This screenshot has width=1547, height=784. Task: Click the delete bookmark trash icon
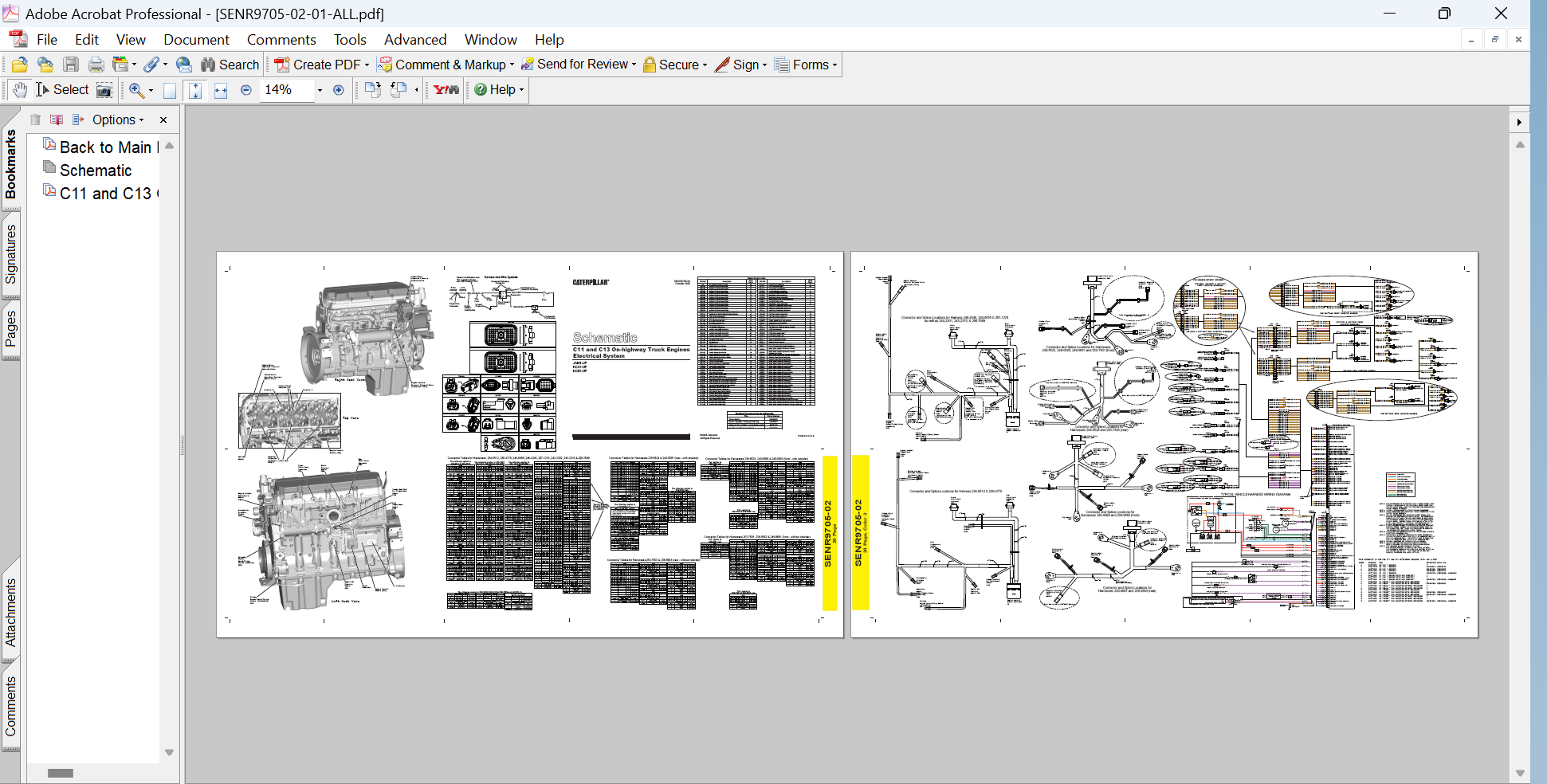pyautogui.click(x=35, y=120)
